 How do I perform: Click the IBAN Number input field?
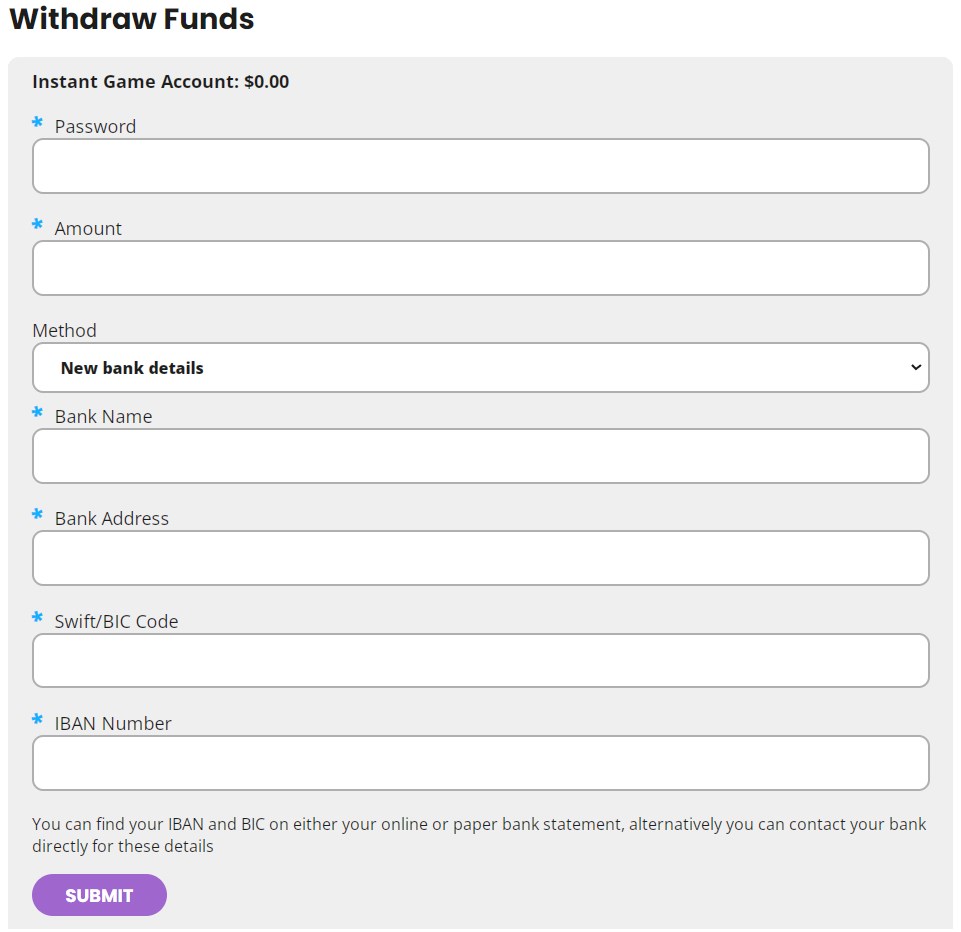click(480, 763)
